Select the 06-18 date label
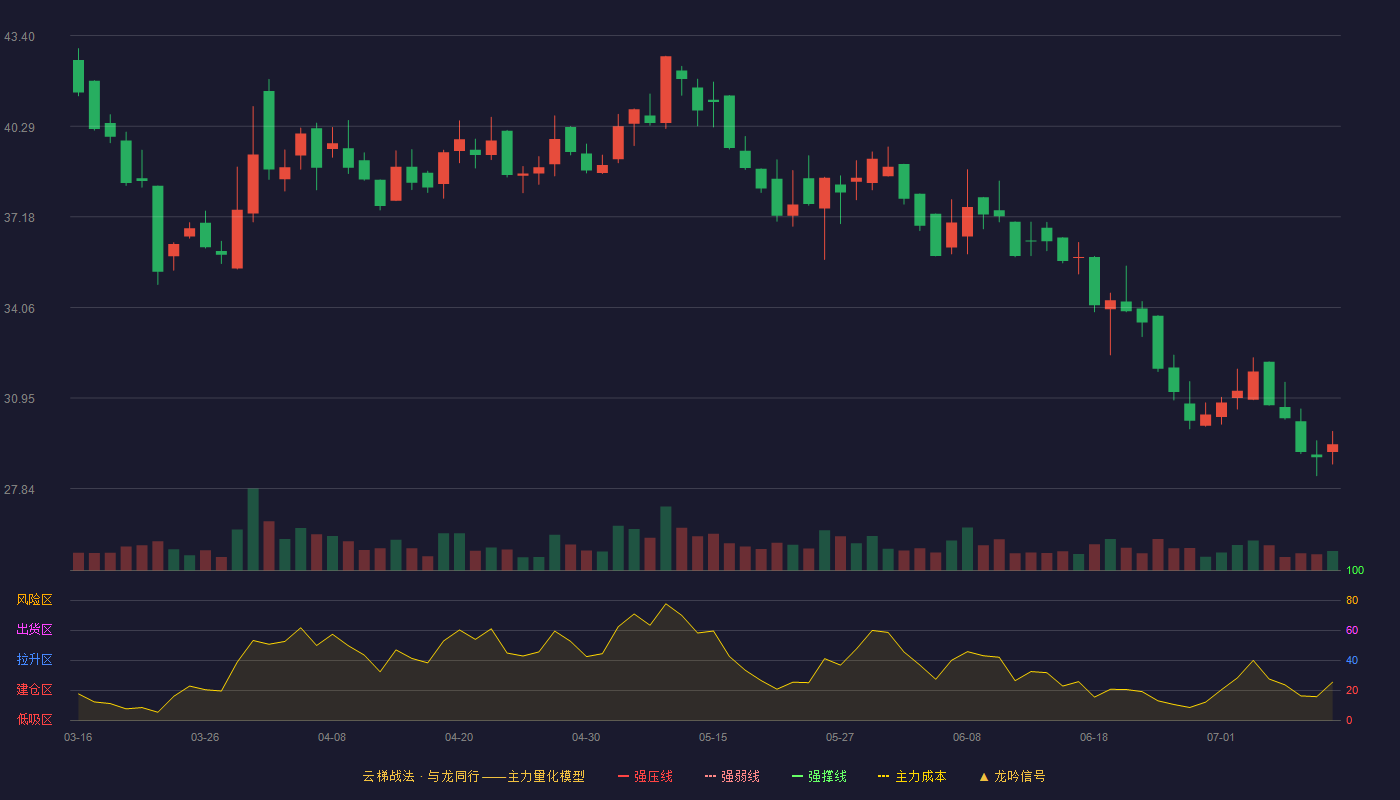The image size is (1400, 800). click(1094, 737)
